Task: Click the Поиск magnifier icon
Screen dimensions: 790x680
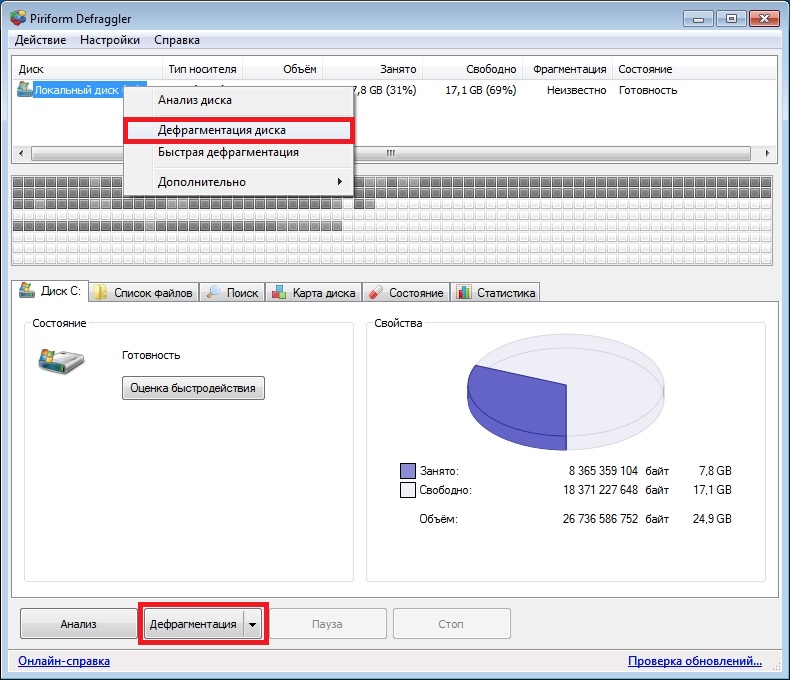Action: click(x=214, y=293)
